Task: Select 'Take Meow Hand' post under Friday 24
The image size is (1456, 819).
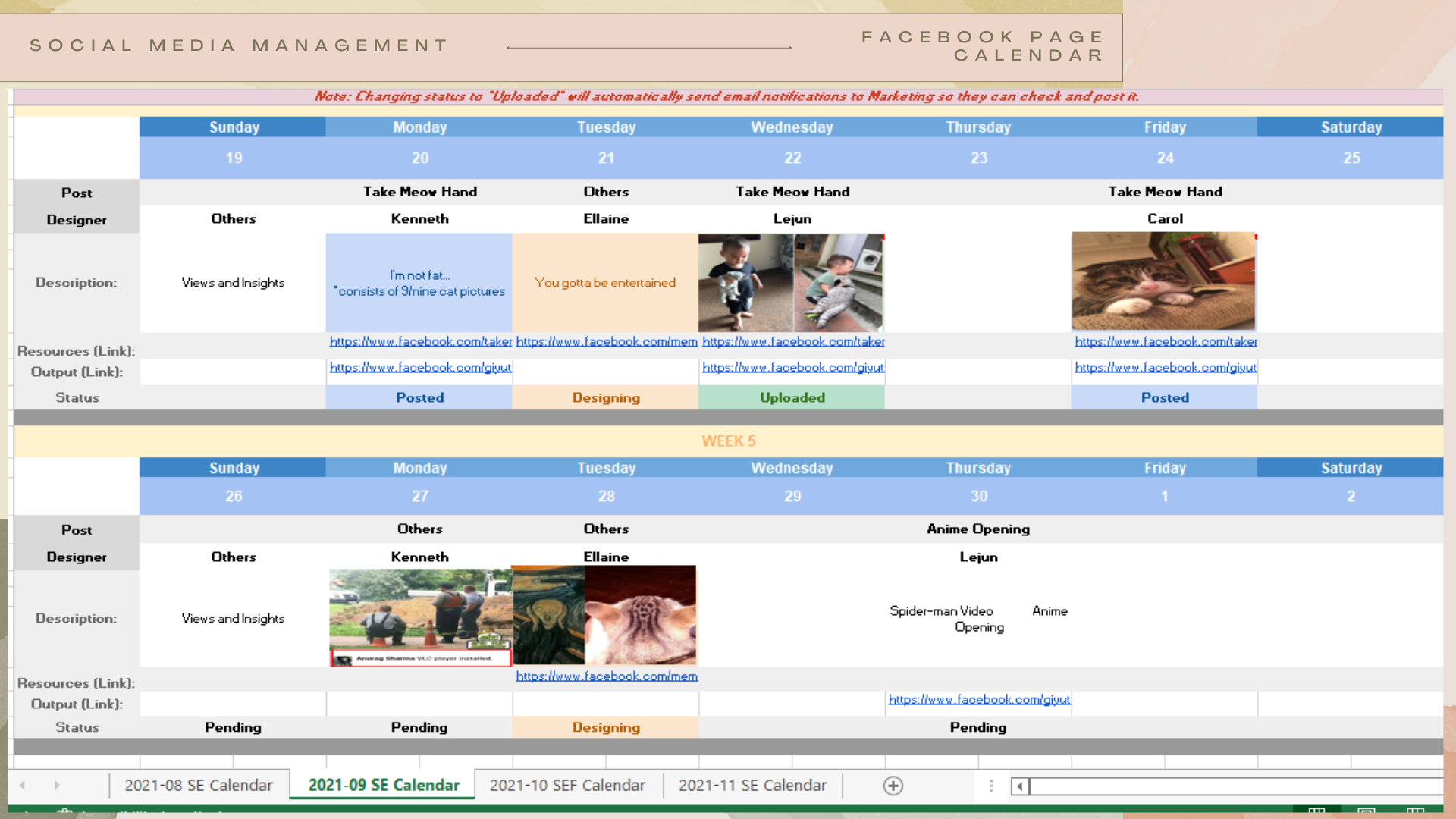Action: coord(1164,192)
